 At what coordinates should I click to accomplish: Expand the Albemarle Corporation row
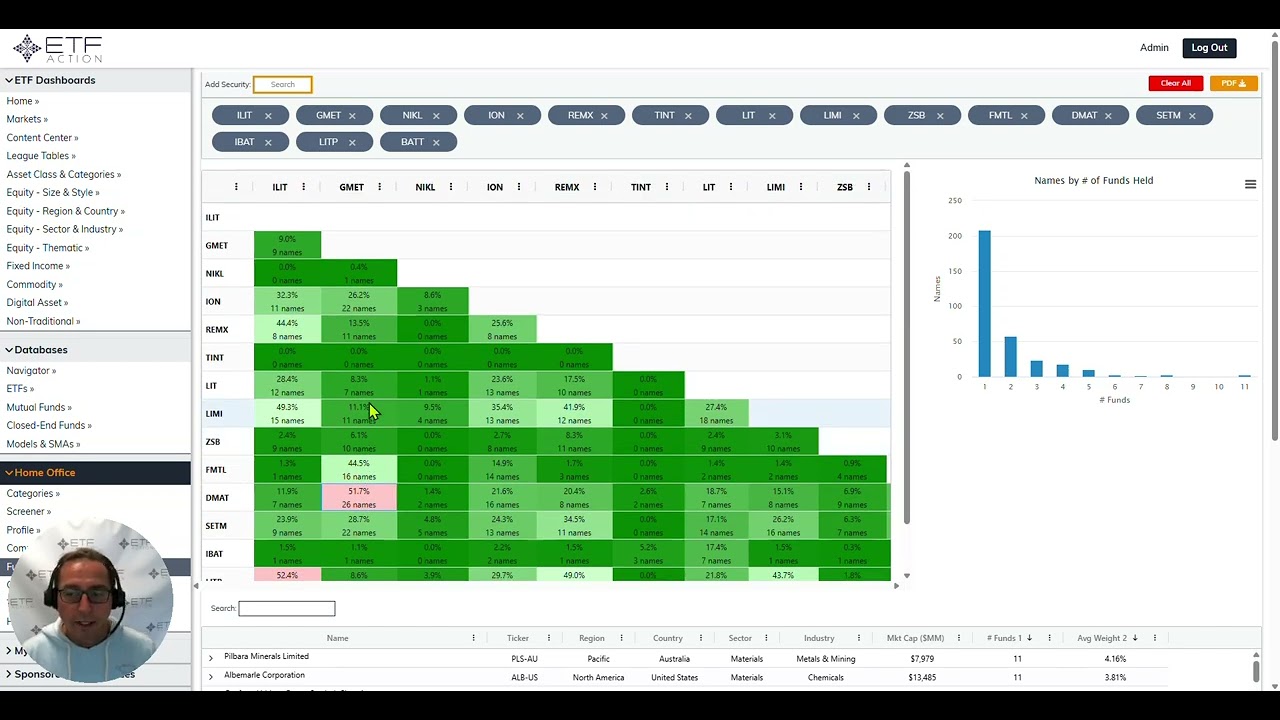[x=211, y=677]
